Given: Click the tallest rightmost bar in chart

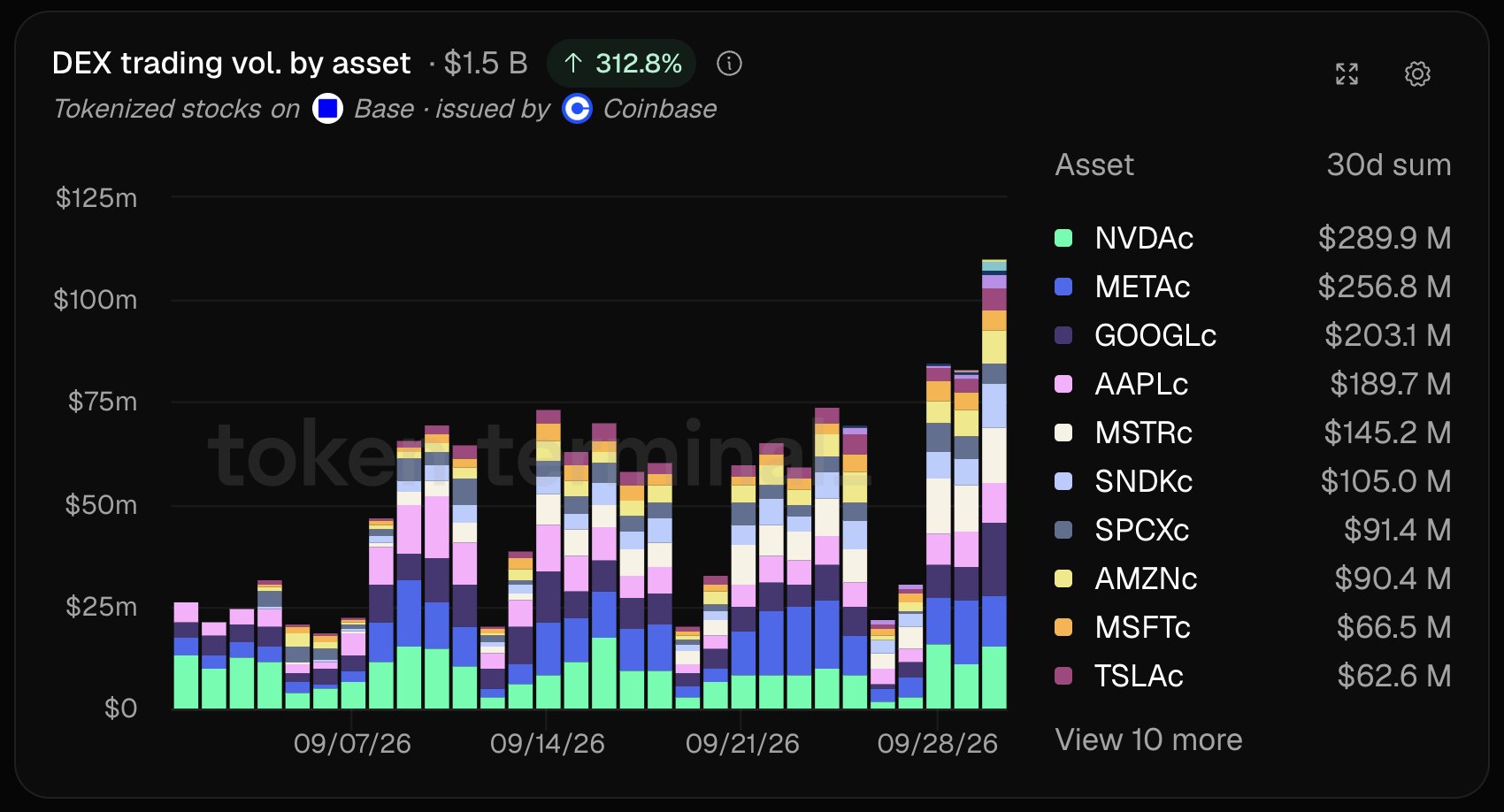Looking at the screenshot, I should (994, 484).
